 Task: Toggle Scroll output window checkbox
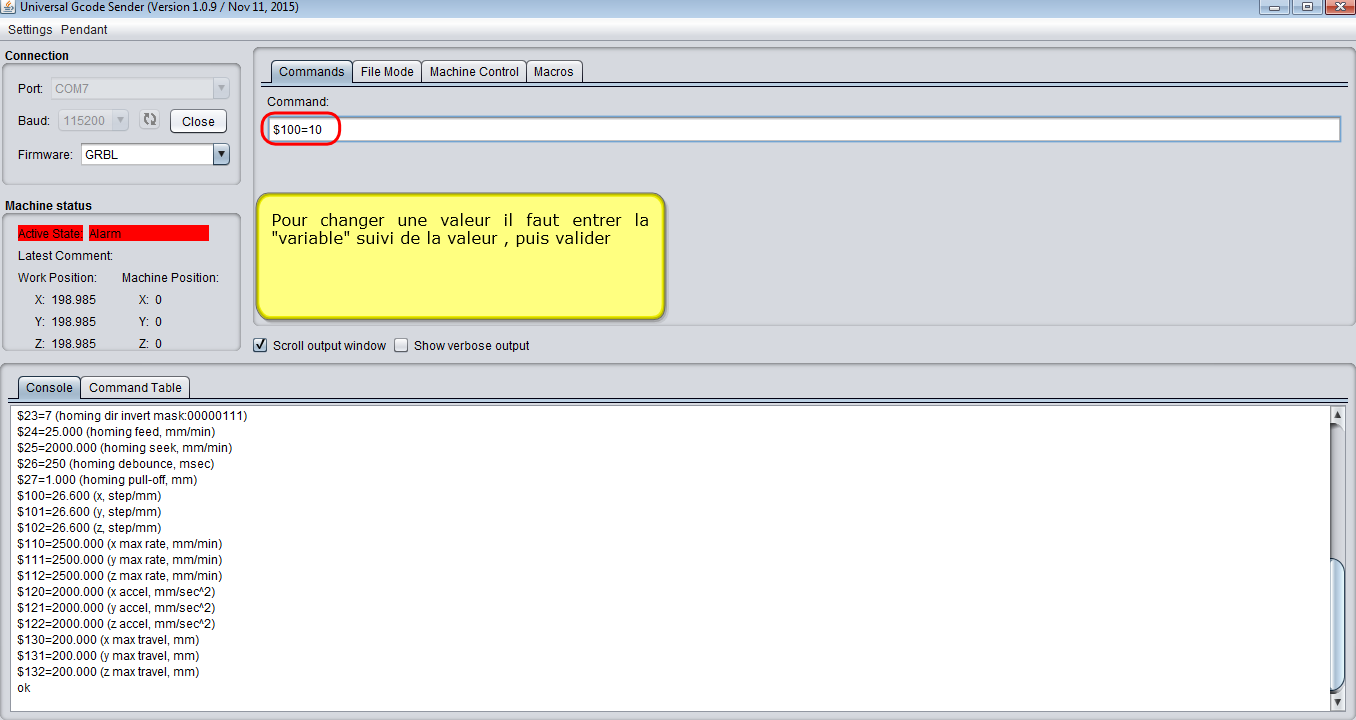click(x=261, y=346)
